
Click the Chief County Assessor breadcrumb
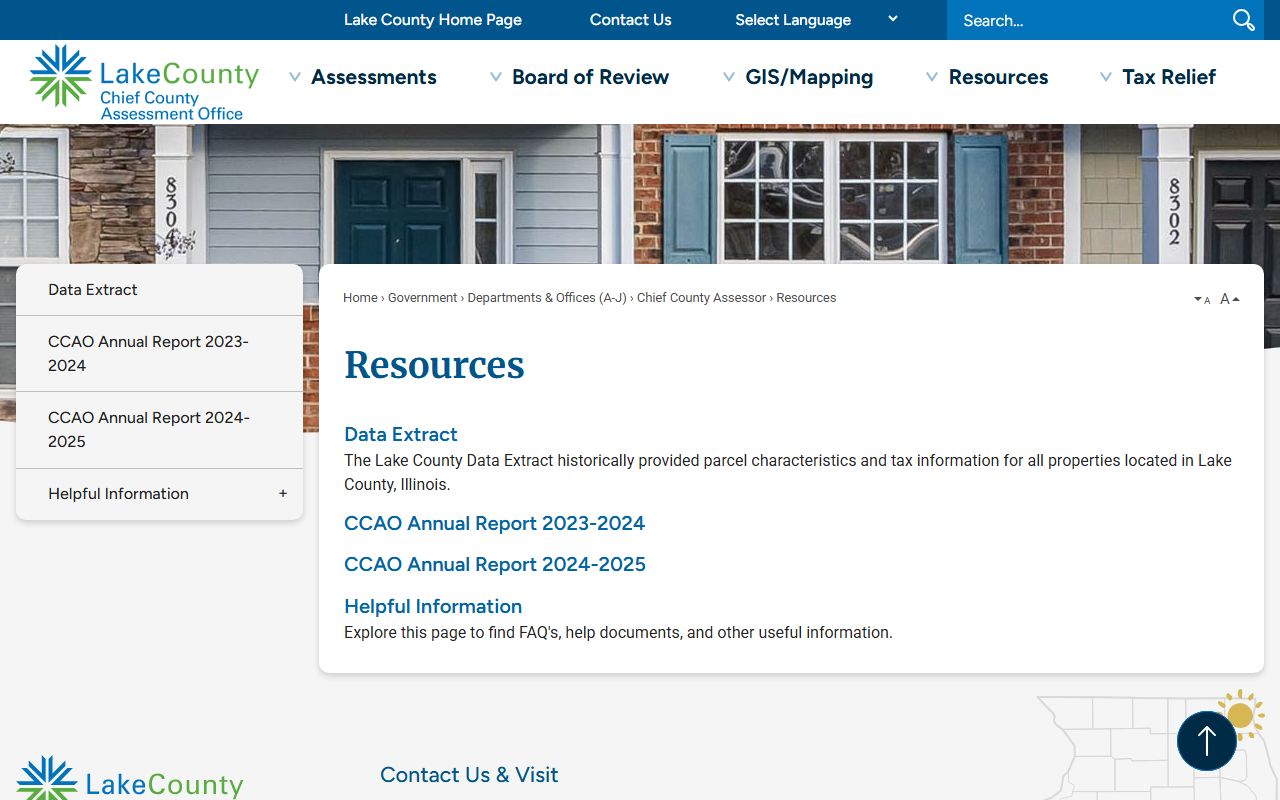point(701,298)
